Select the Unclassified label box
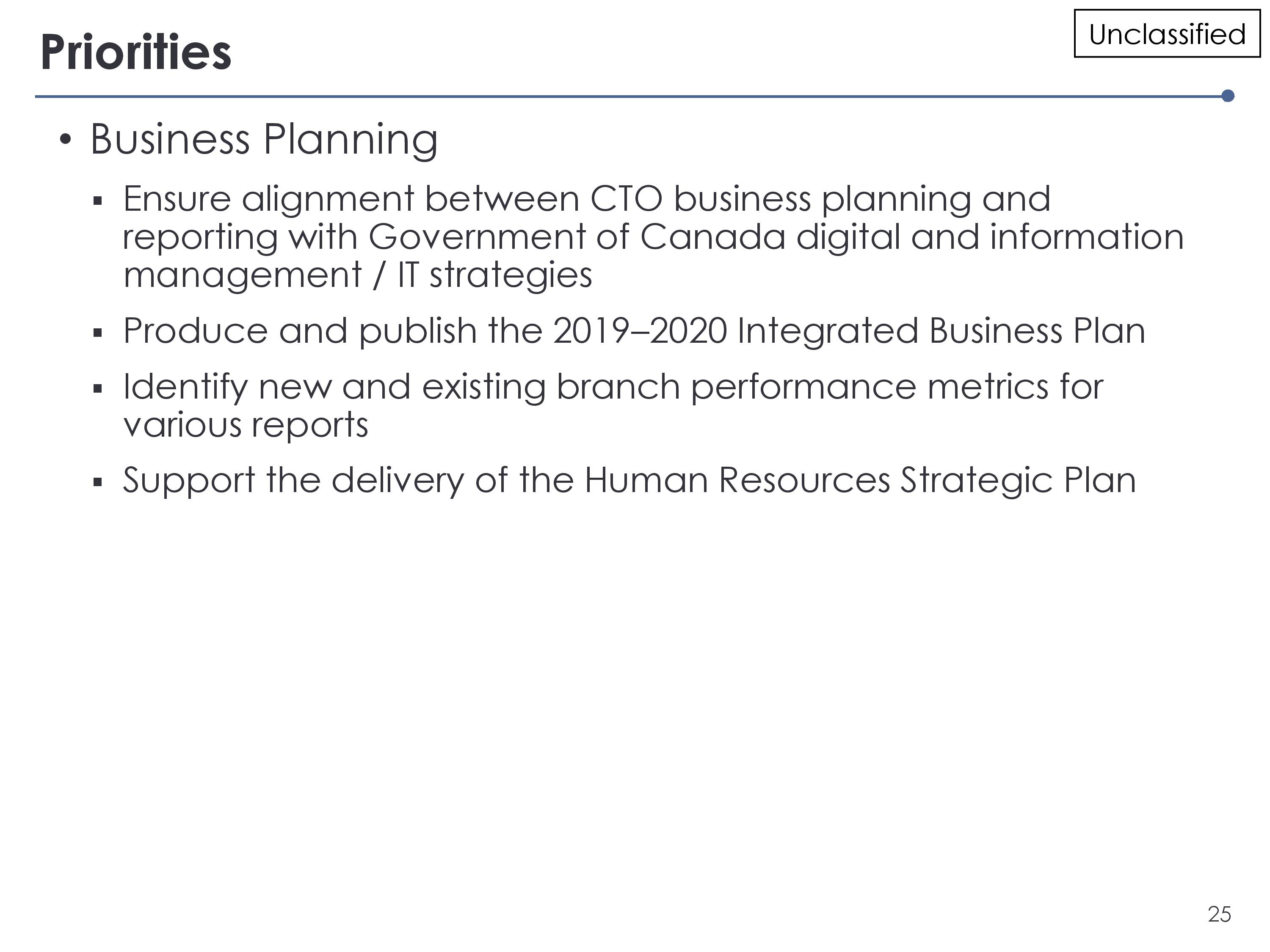 tap(1167, 34)
